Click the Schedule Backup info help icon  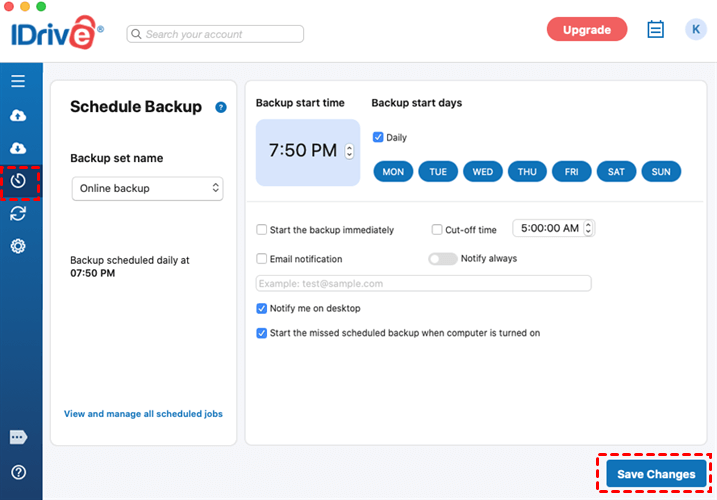pyautogui.click(x=221, y=107)
